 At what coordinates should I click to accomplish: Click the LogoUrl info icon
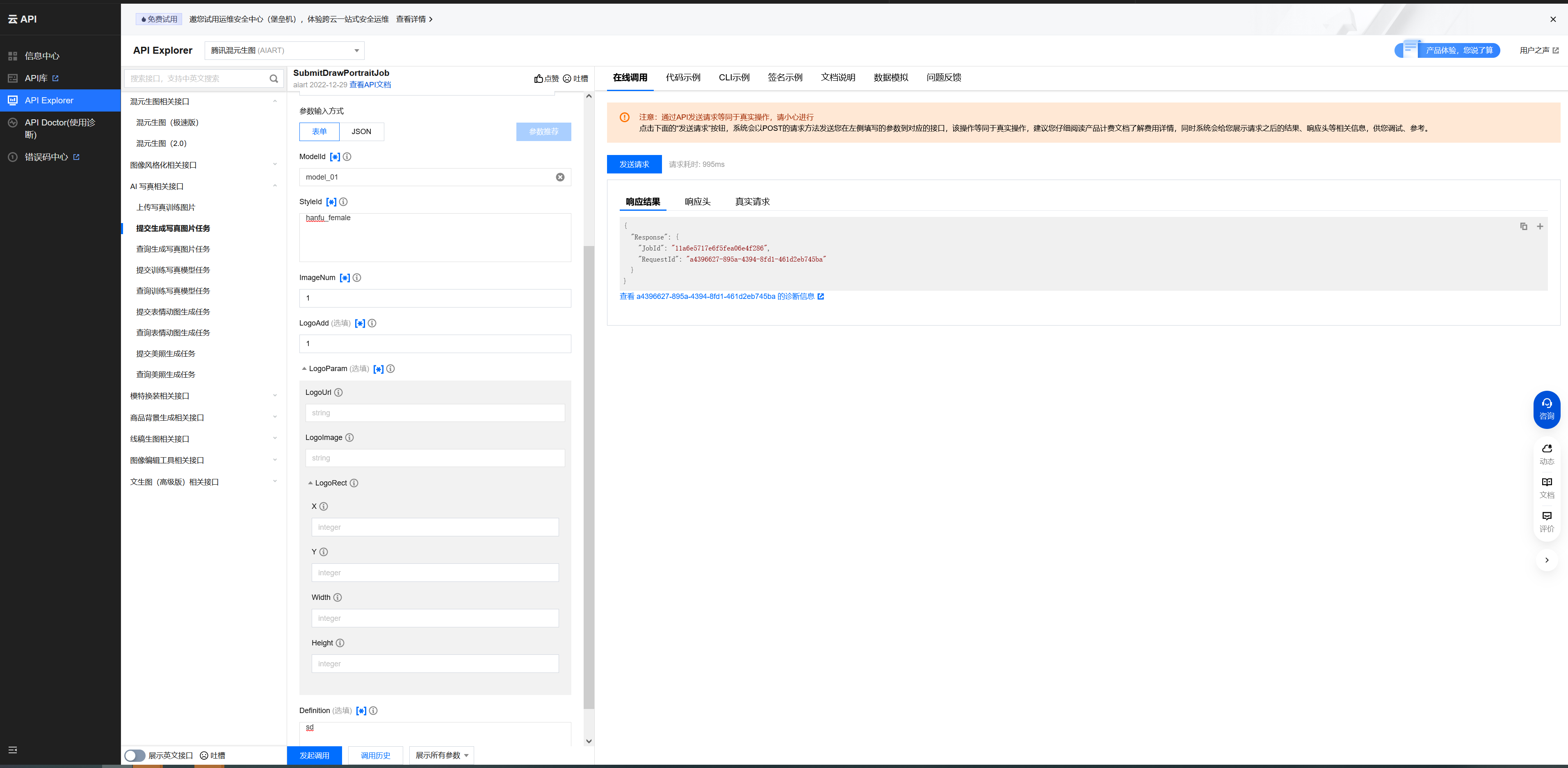coord(338,392)
